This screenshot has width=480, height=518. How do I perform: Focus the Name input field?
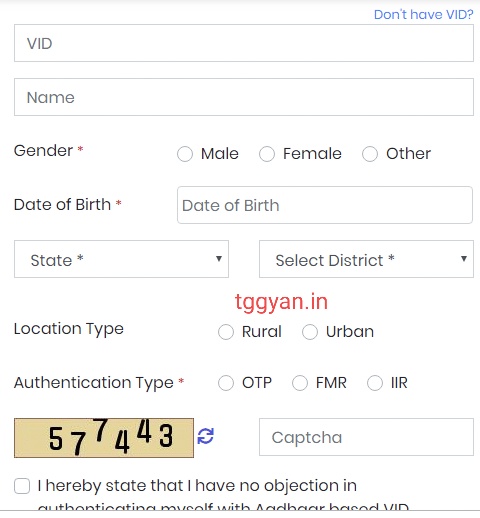(244, 97)
